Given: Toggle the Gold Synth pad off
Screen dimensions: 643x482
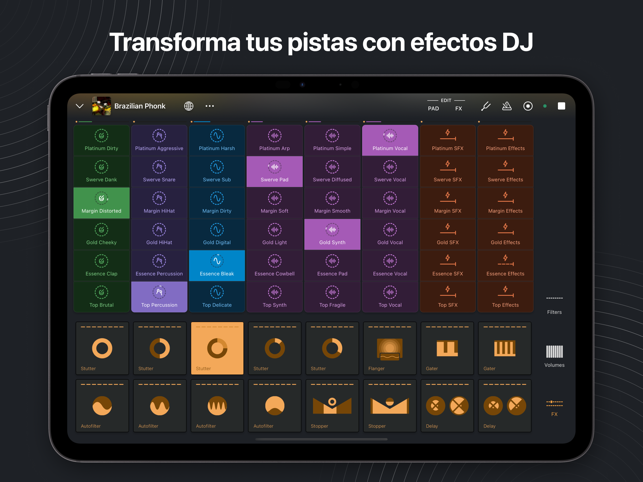Looking at the screenshot, I should tap(332, 234).
